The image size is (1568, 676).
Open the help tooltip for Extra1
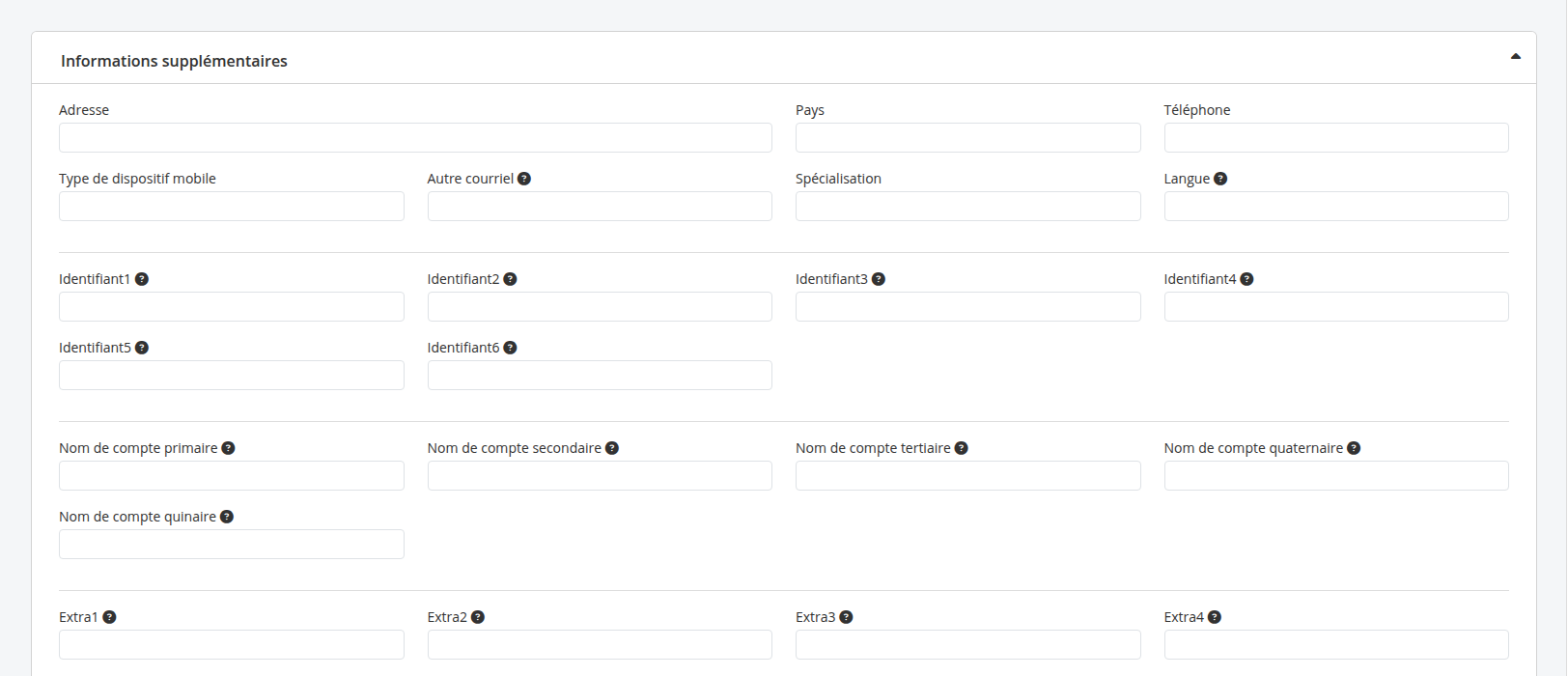pos(110,617)
